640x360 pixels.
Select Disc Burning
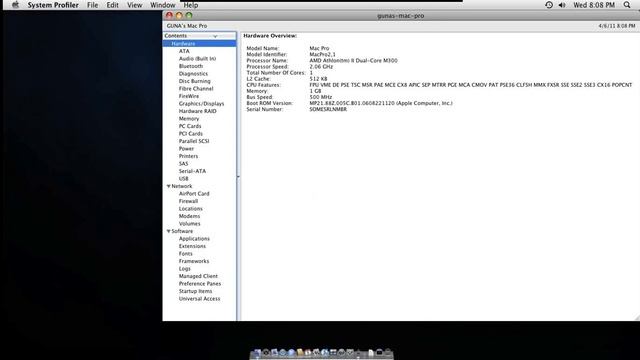194,81
